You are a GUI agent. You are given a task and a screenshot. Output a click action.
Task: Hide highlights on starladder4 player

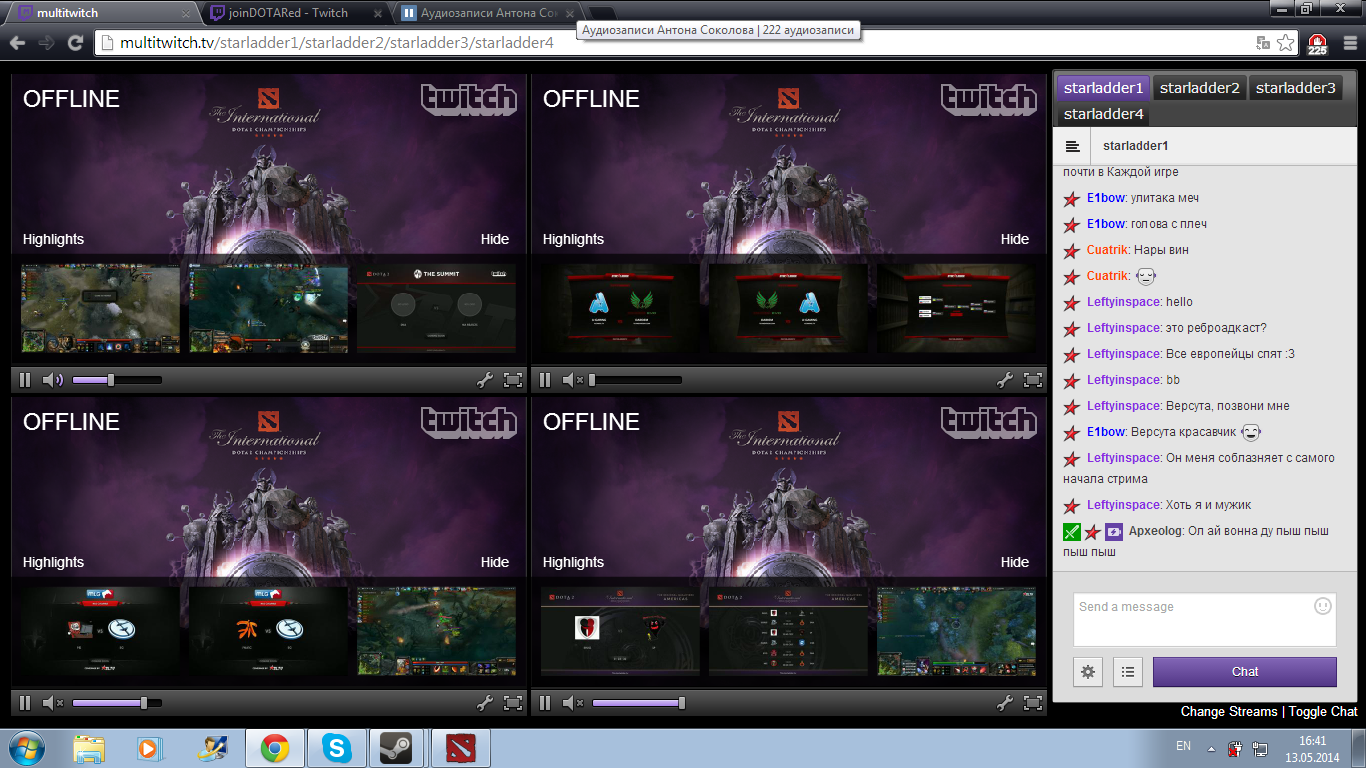pos(1014,562)
